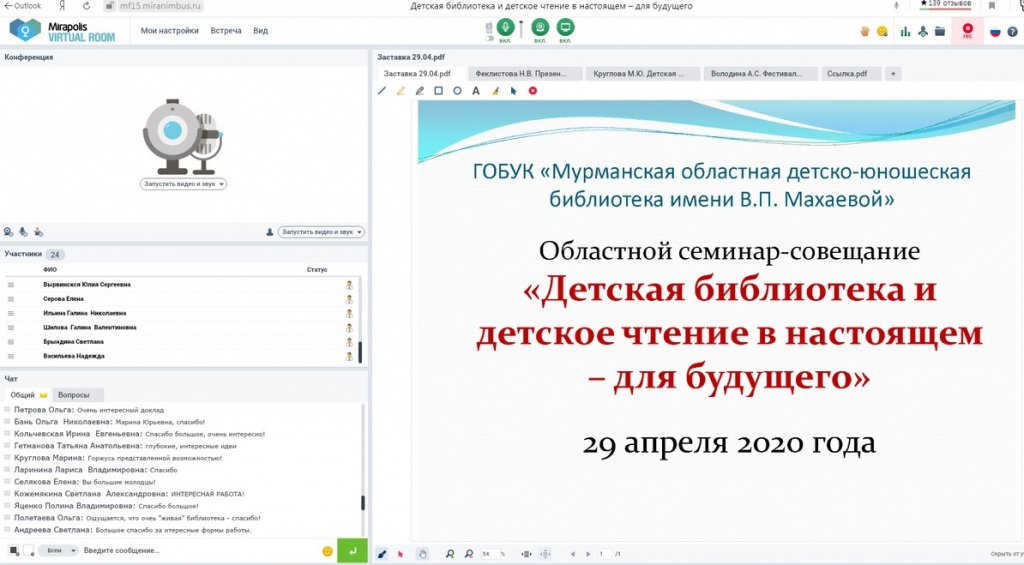Click participant Серова Елена row

tap(180, 299)
